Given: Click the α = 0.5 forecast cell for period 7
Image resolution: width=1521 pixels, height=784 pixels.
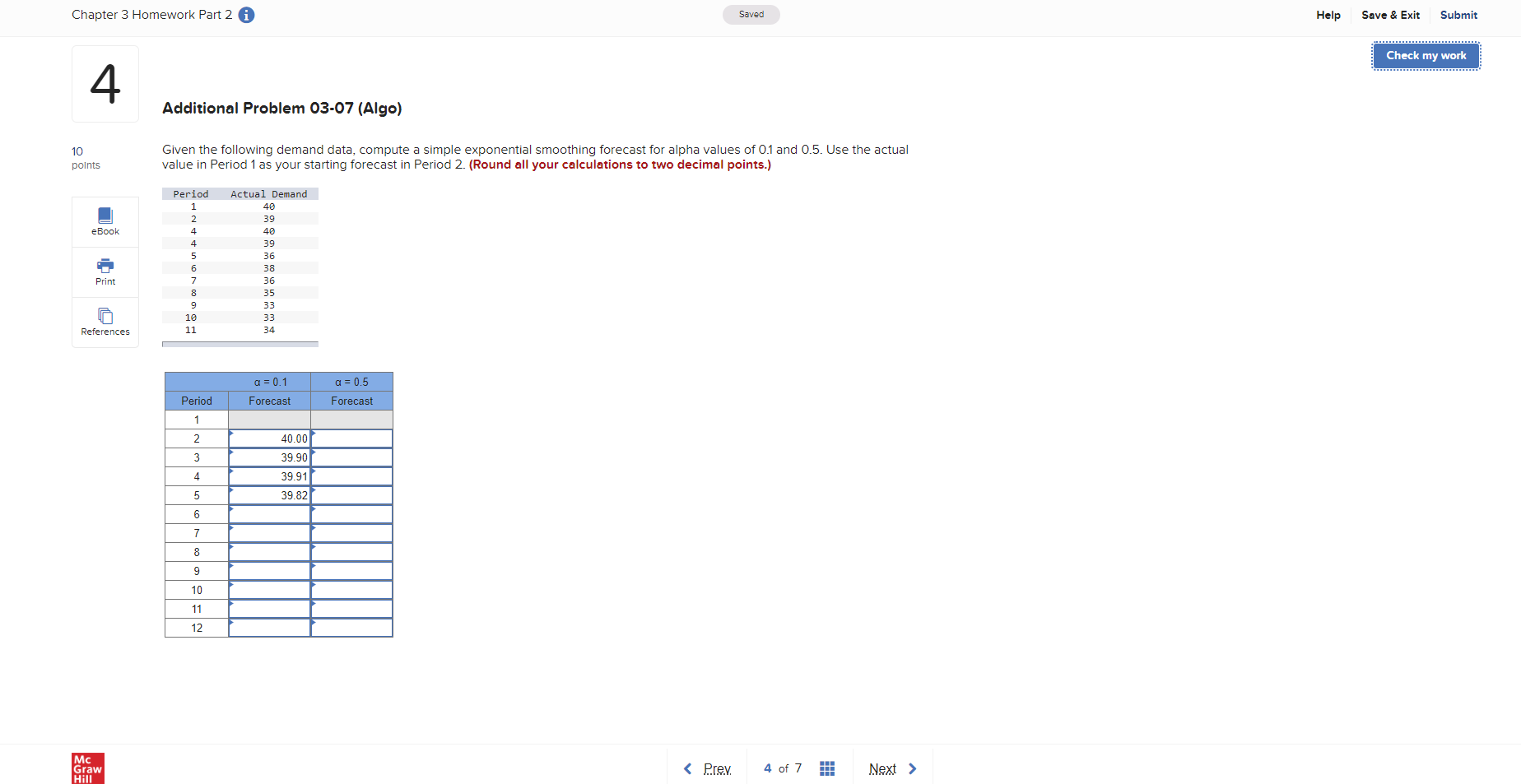Looking at the screenshot, I should tap(352, 533).
